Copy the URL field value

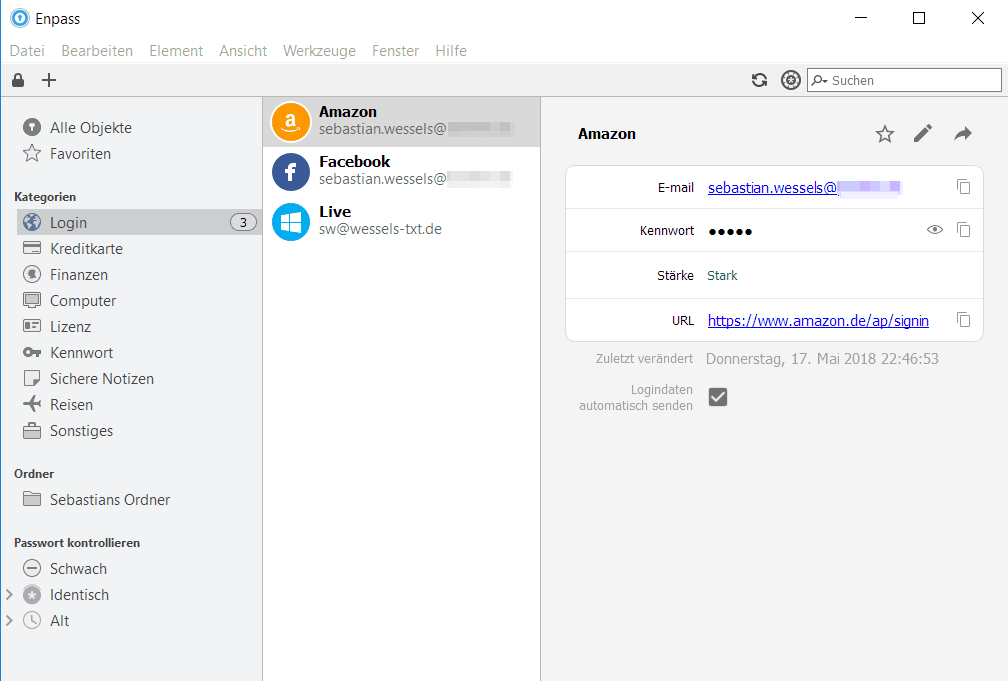pyautogui.click(x=963, y=320)
